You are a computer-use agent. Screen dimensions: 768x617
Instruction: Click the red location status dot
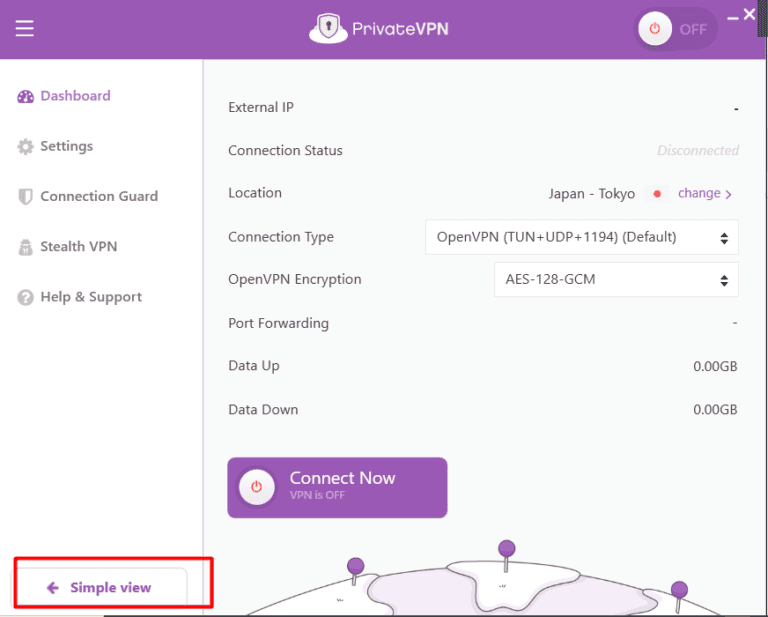coord(657,194)
